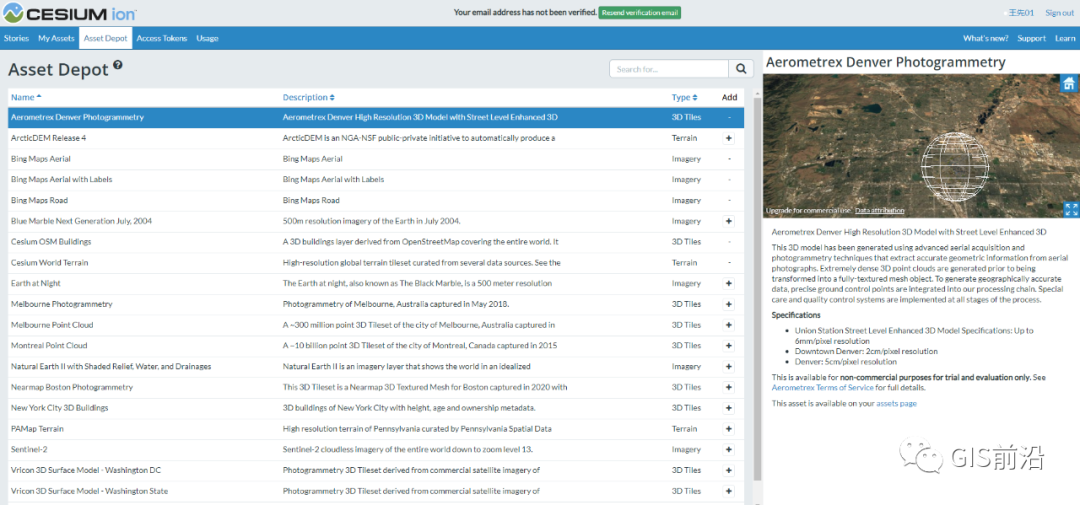Open the Asset Depot help icon

pyautogui.click(x=118, y=65)
